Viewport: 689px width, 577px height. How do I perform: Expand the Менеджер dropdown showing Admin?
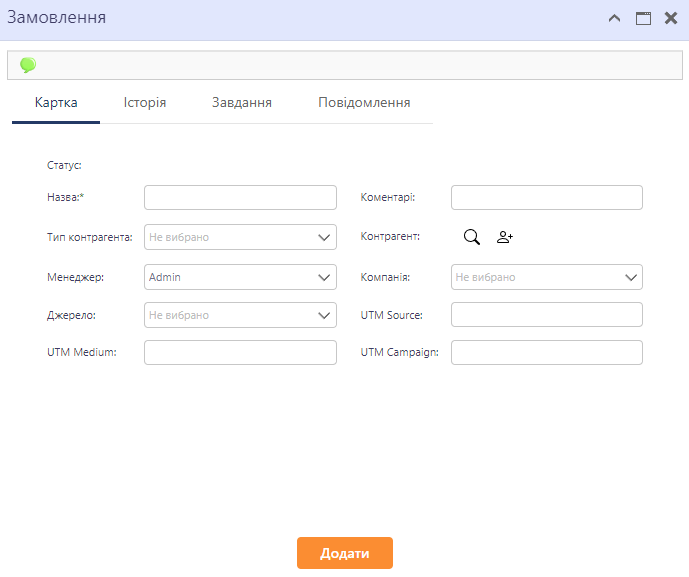pos(240,277)
